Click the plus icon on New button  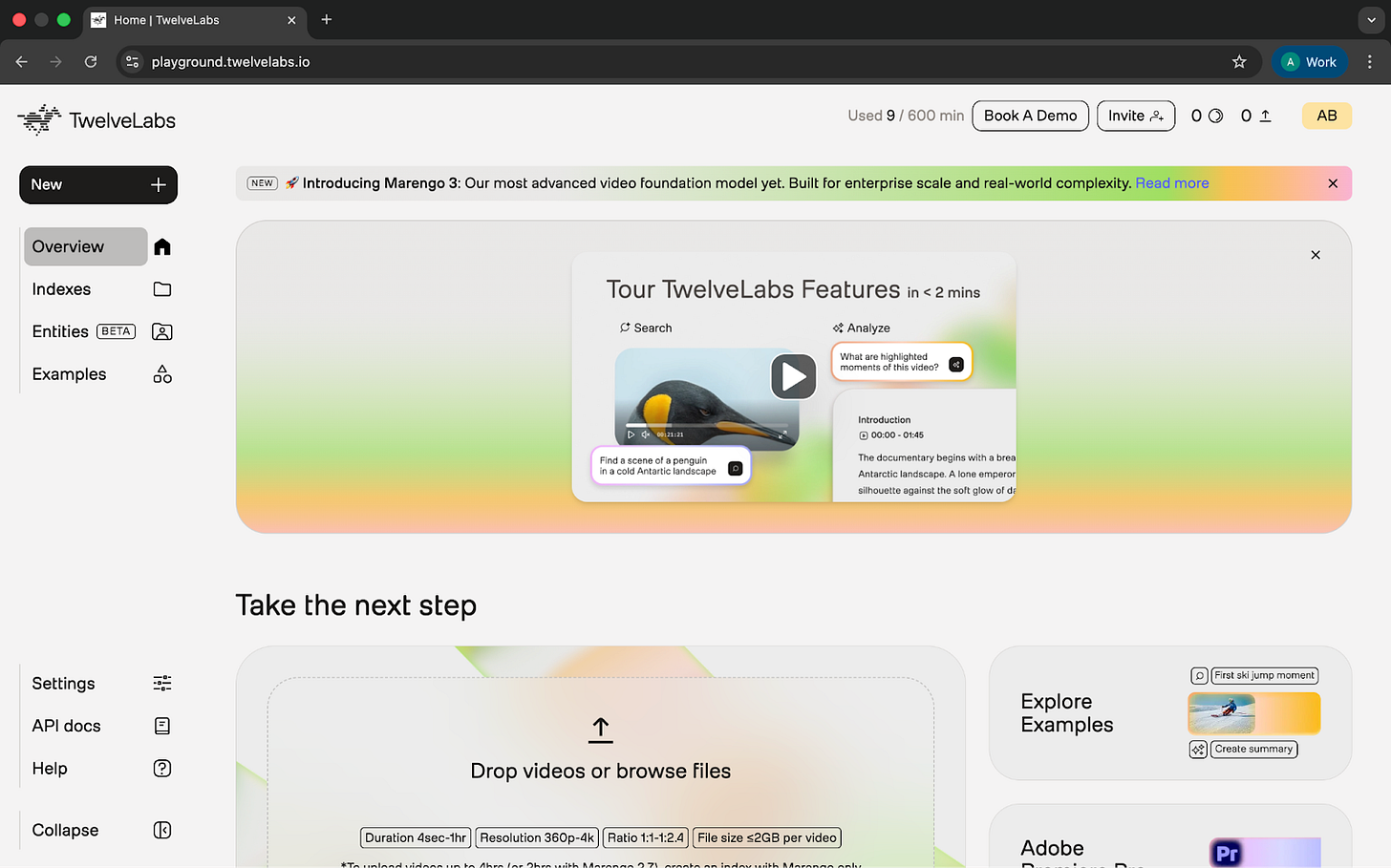point(159,185)
